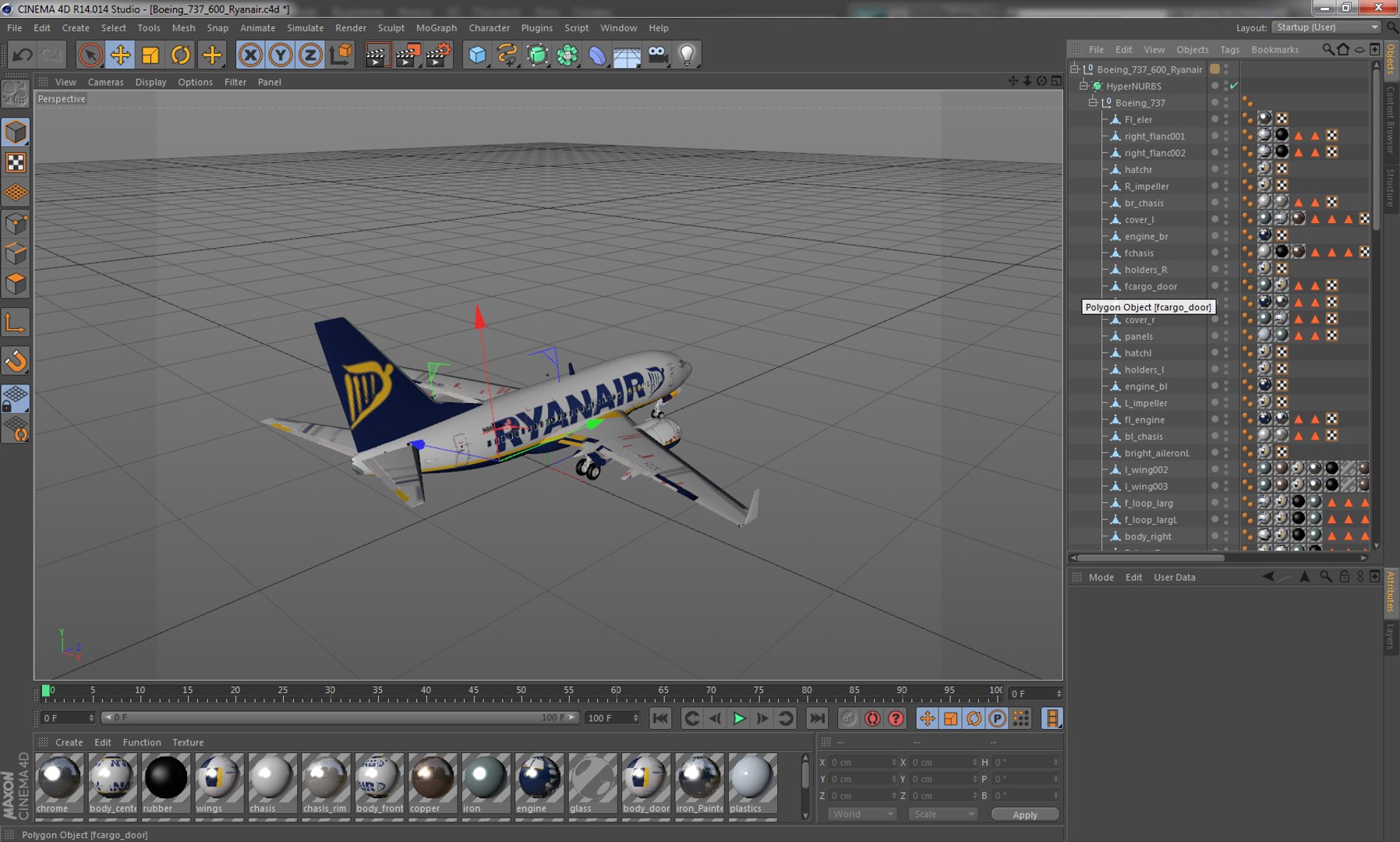Screen dimensions: 1400x842
Task: Open the Layout dropdown Startup (User)
Action: tap(1325, 27)
